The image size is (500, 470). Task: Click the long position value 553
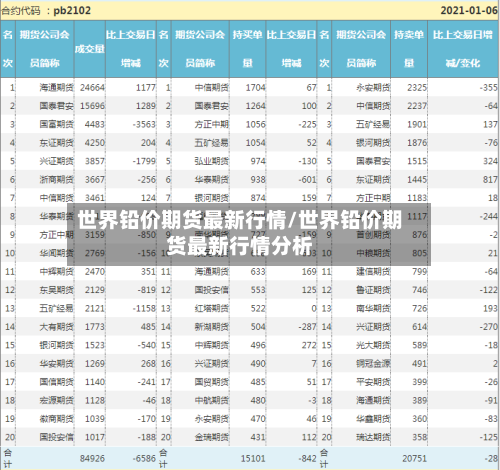click(258, 290)
